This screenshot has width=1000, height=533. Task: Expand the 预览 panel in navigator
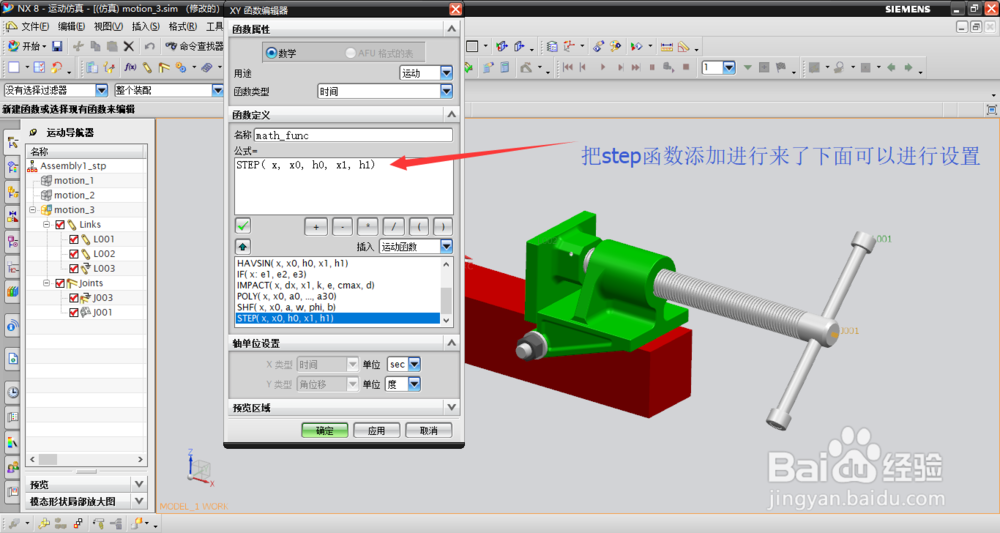(139, 483)
